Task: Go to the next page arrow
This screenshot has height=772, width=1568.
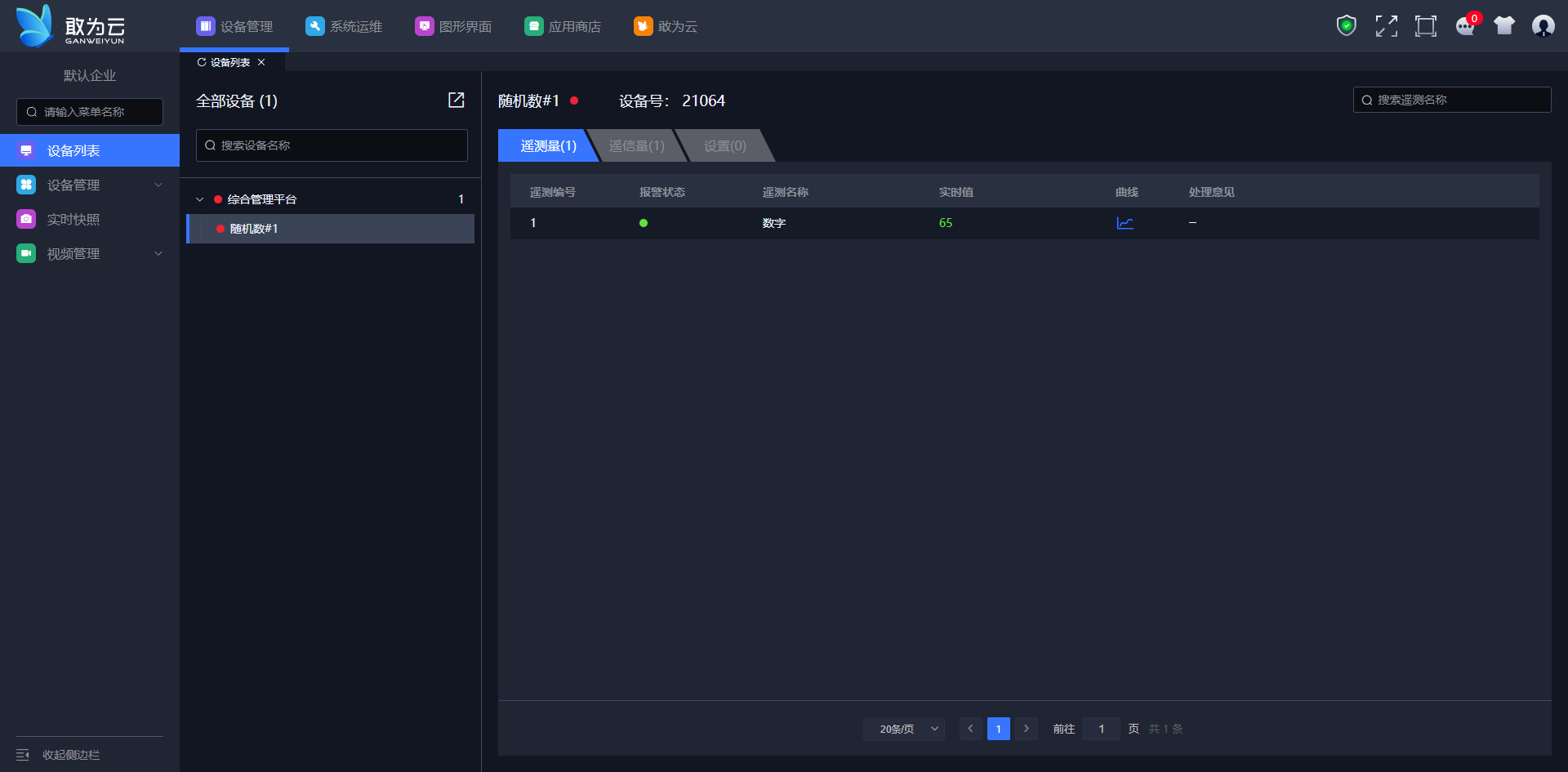Action: [1027, 729]
